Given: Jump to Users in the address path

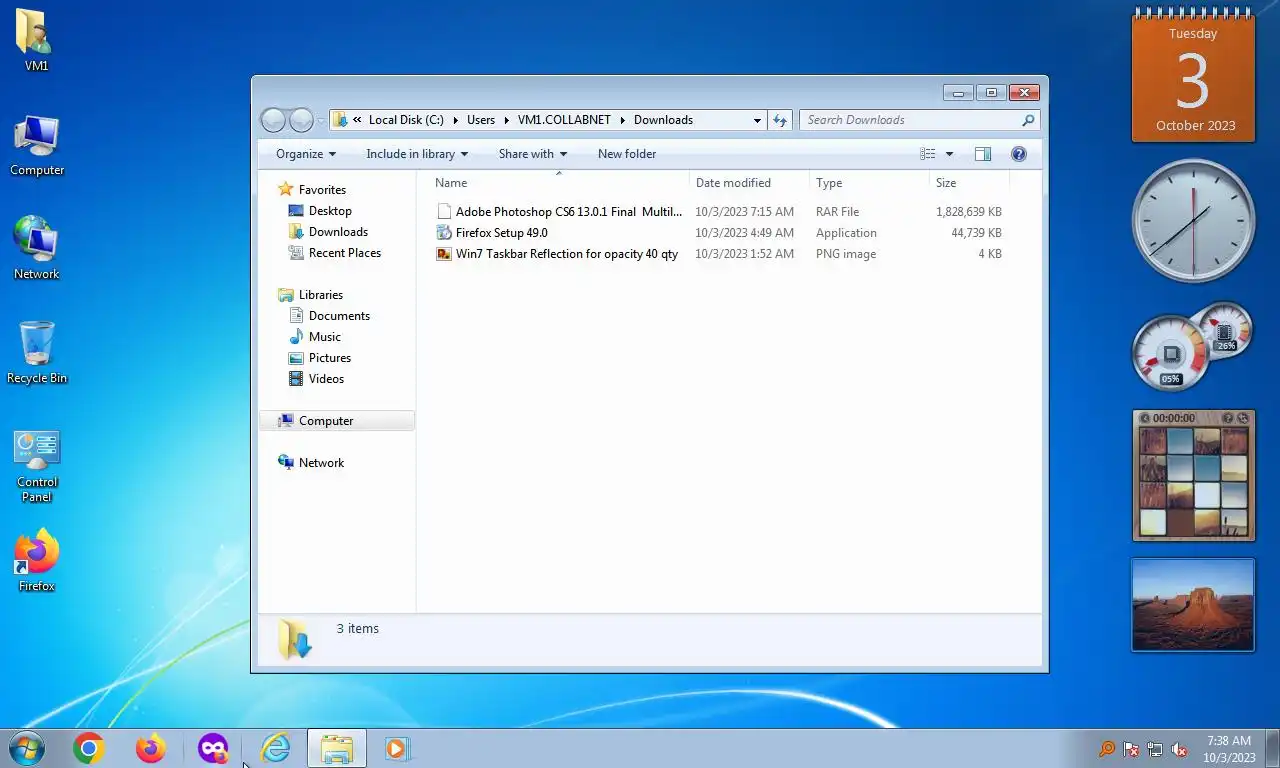Looking at the screenshot, I should point(481,120).
